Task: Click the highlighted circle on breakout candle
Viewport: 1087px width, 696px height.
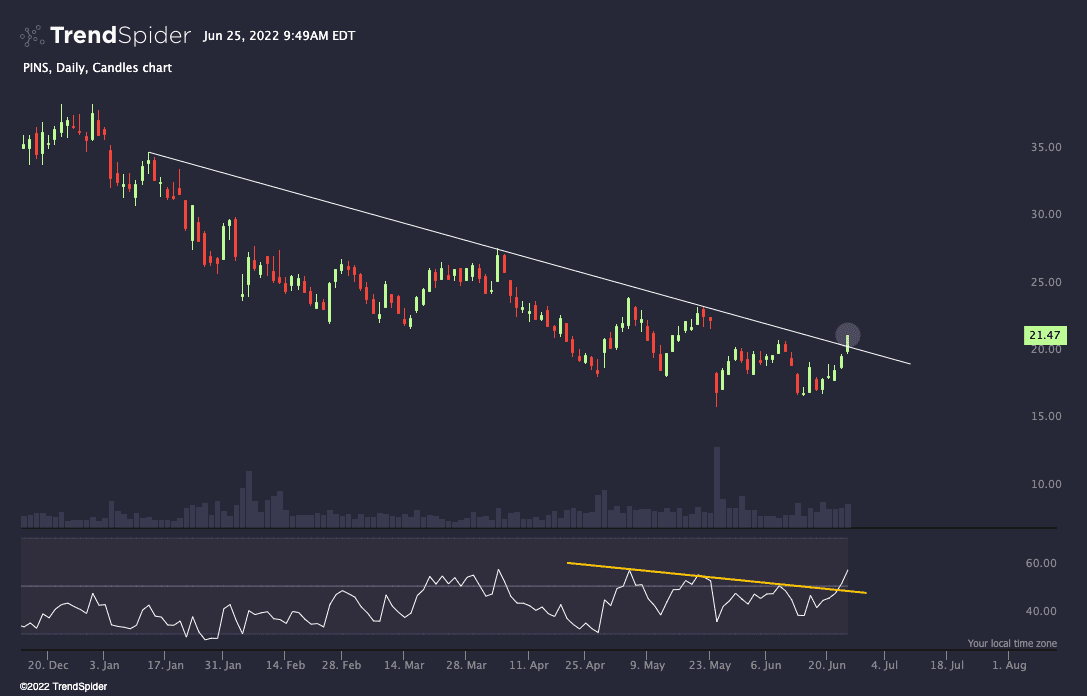Action: (847, 336)
